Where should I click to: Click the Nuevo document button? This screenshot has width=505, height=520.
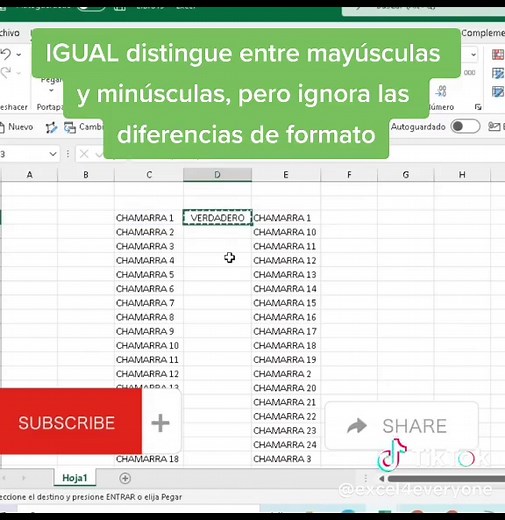pyautogui.click(x=17, y=127)
